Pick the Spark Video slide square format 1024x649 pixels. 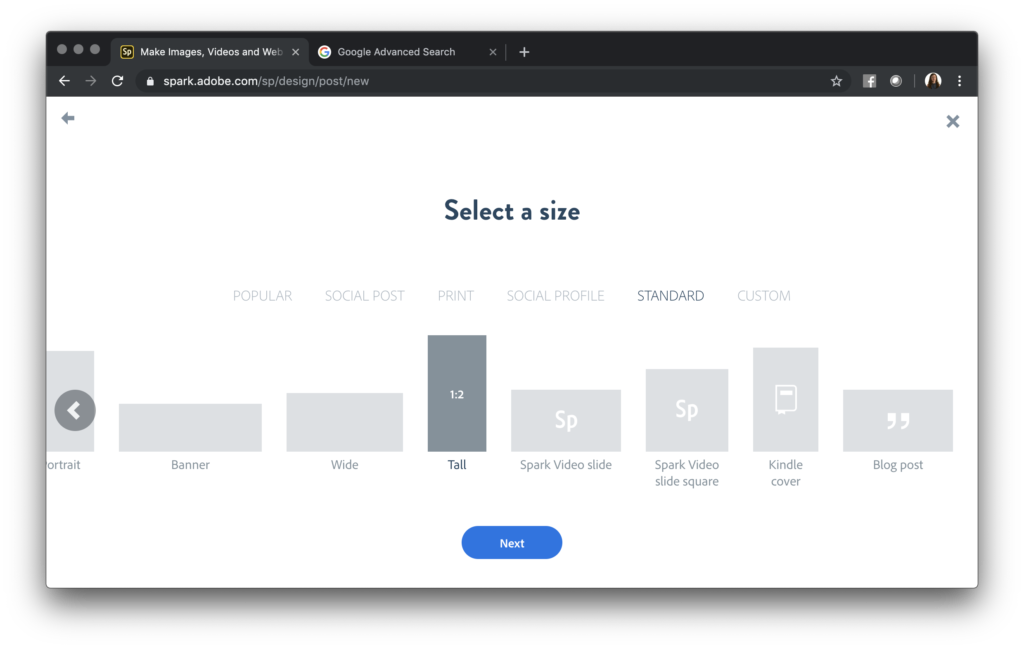(x=687, y=410)
